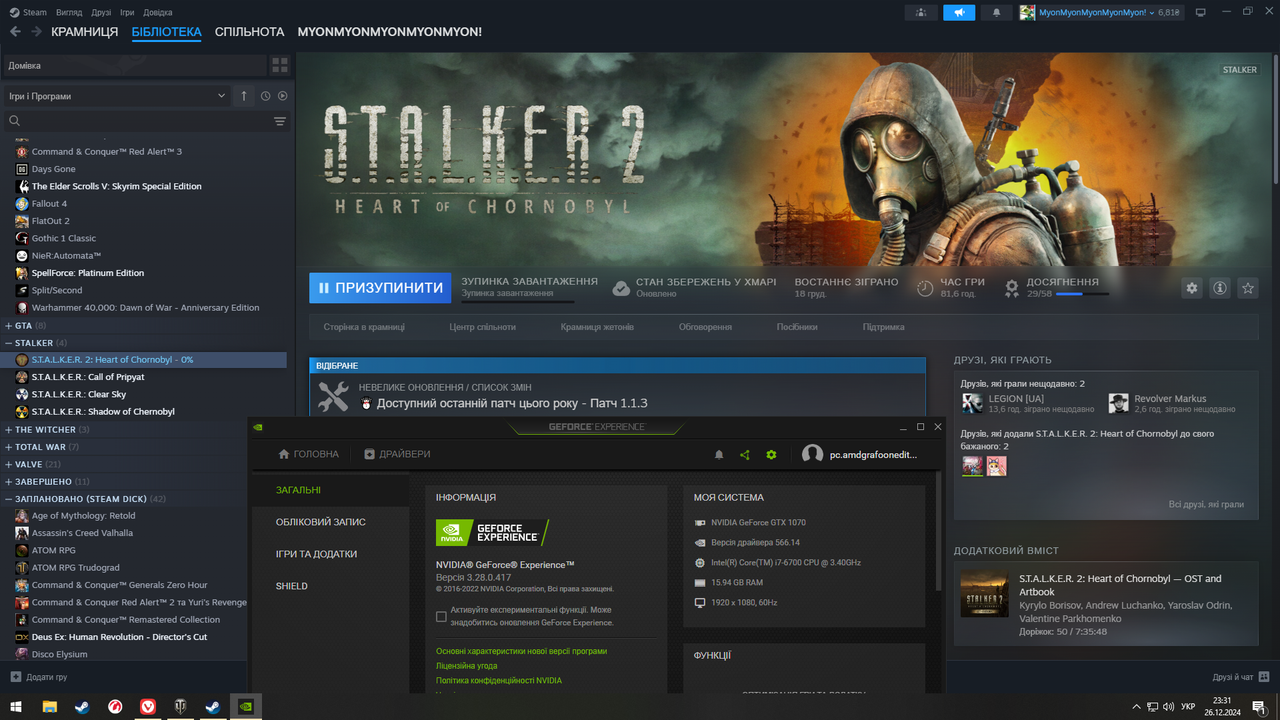Click the Steam Big Picture mode icon
1280x720 pixels.
pyautogui.click(x=1200, y=12)
